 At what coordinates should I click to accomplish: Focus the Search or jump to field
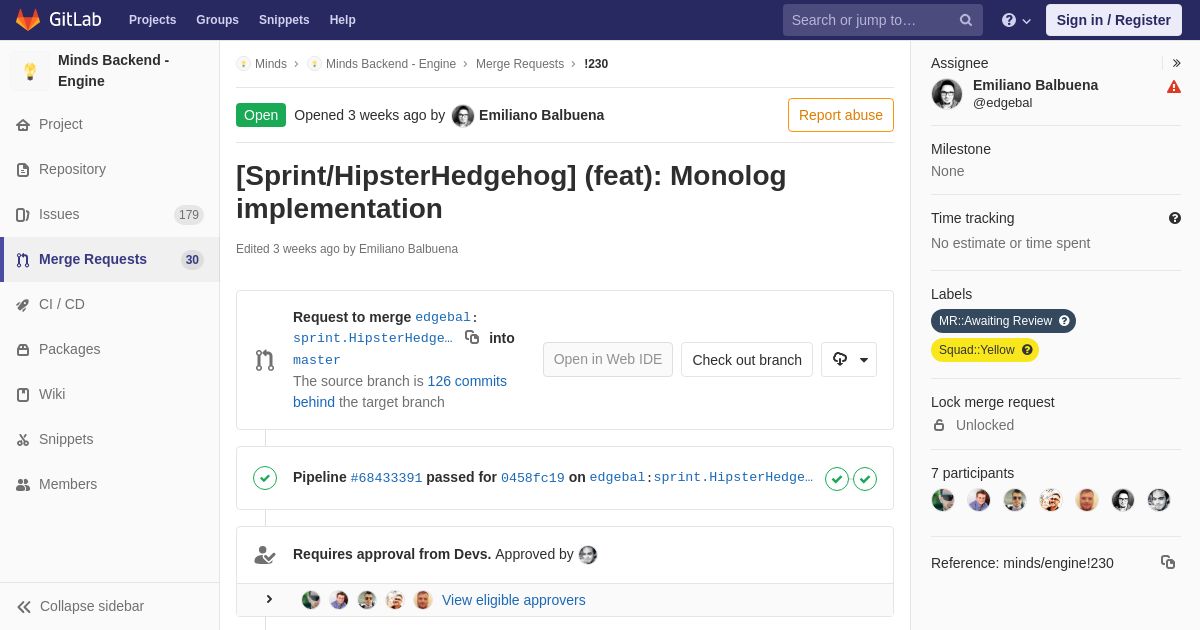(882, 20)
